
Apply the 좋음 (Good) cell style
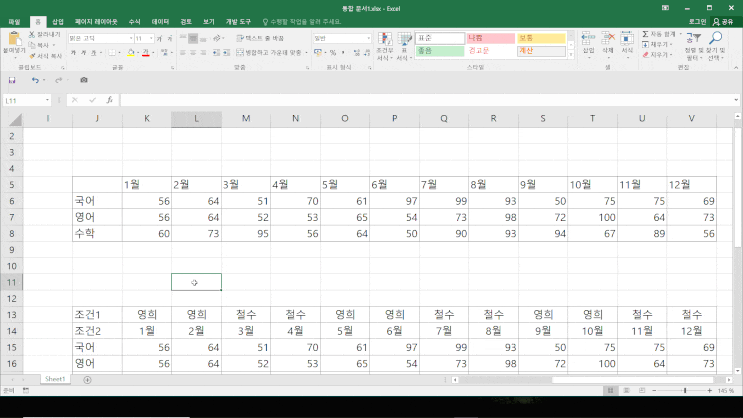pyautogui.click(x=440, y=51)
